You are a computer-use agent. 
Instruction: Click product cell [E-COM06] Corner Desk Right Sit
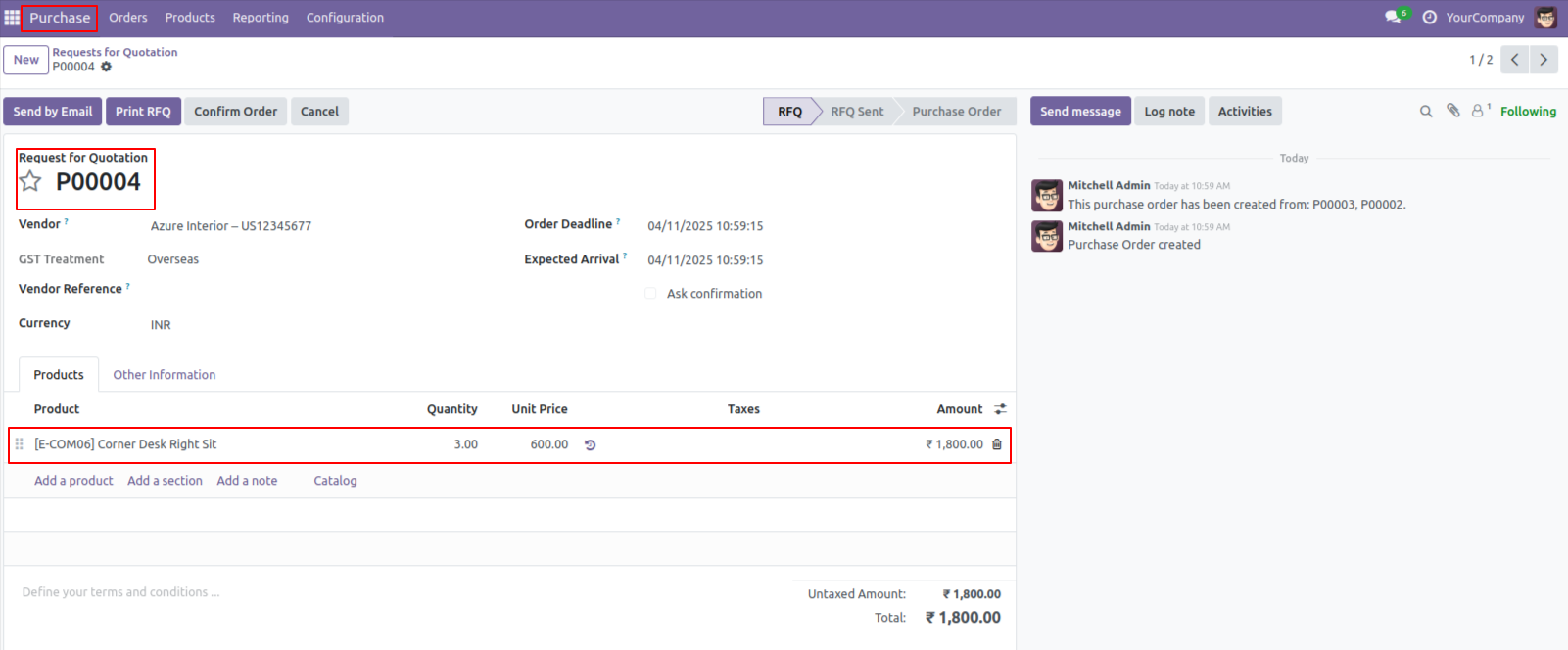coord(125,444)
